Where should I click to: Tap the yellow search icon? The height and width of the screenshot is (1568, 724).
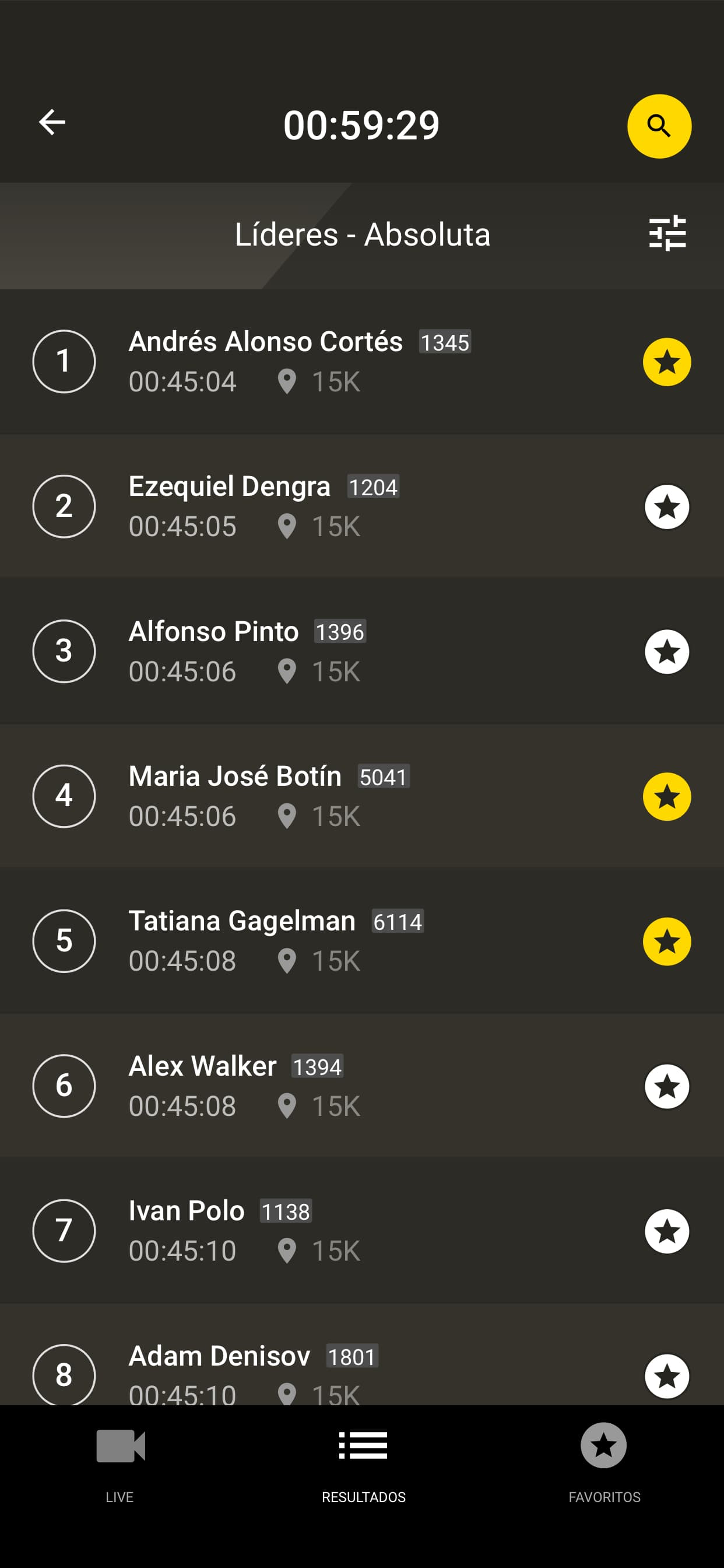(659, 126)
